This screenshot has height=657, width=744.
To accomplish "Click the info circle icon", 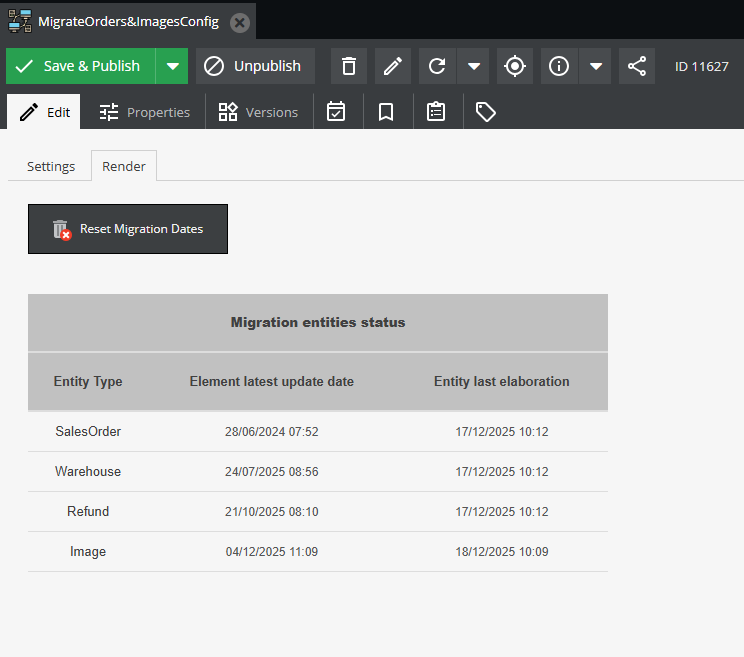I will pyautogui.click(x=559, y=66).
